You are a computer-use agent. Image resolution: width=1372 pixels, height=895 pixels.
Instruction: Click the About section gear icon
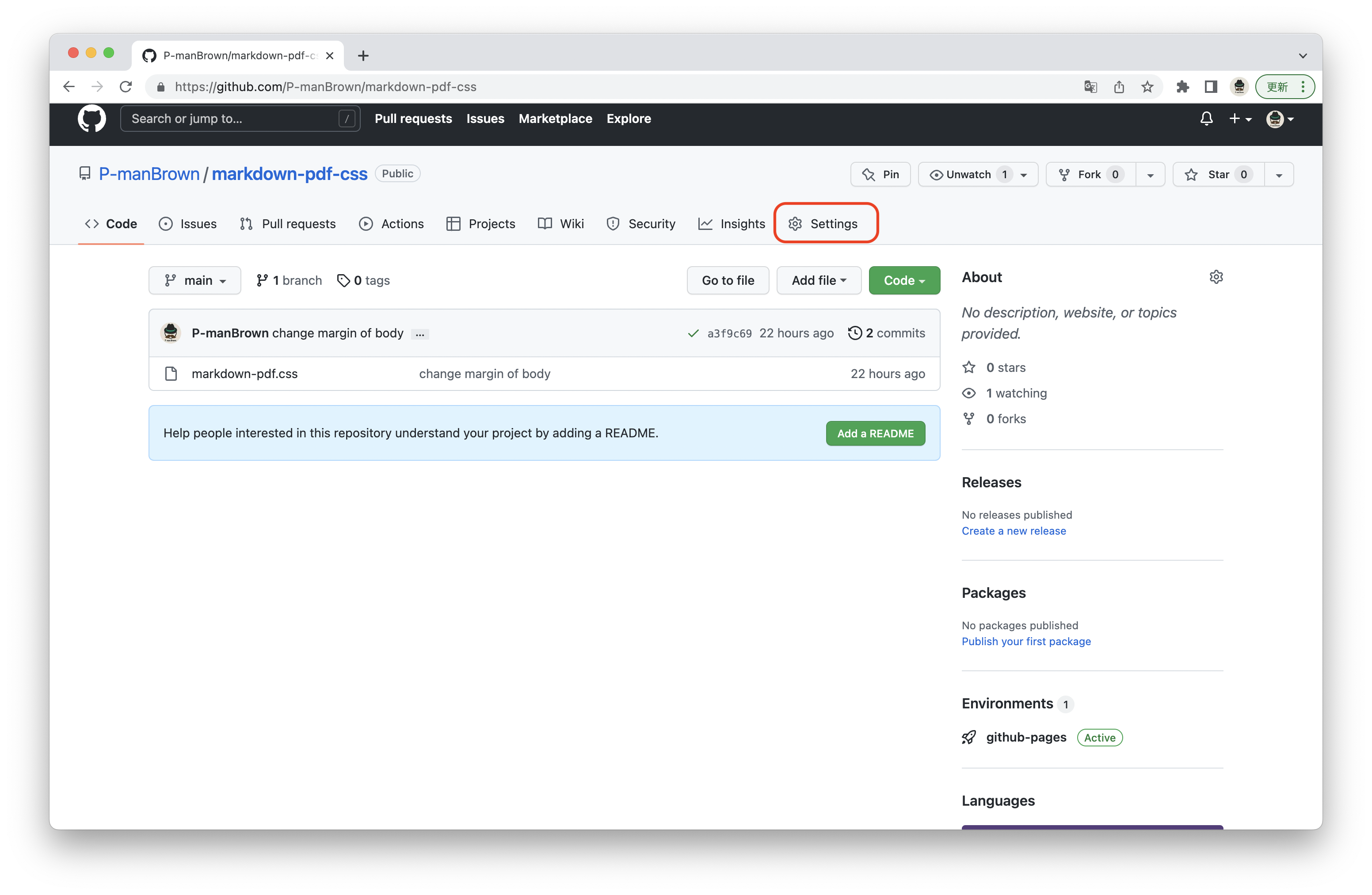point(1216,277)
